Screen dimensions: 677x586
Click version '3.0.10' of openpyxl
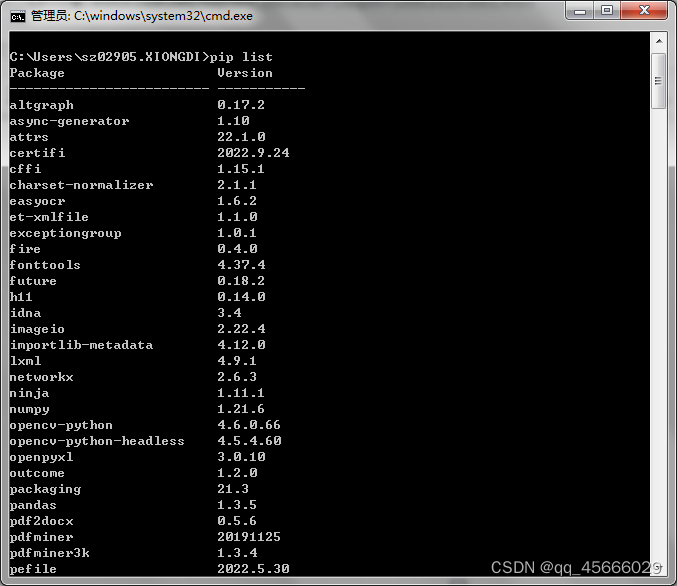pyautogui.click(x=241, y=457)
